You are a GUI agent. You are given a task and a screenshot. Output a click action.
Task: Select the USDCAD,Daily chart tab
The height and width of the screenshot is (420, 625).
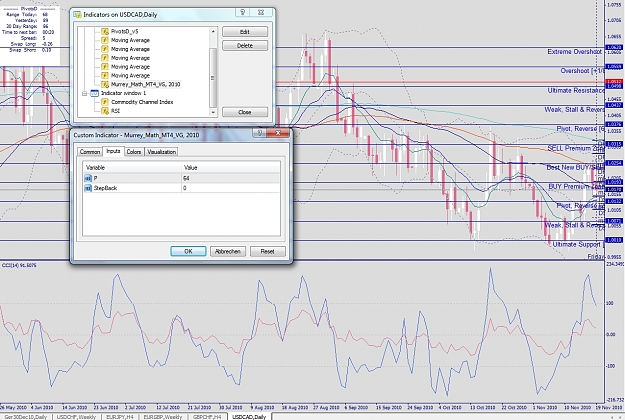coord(249,417)
